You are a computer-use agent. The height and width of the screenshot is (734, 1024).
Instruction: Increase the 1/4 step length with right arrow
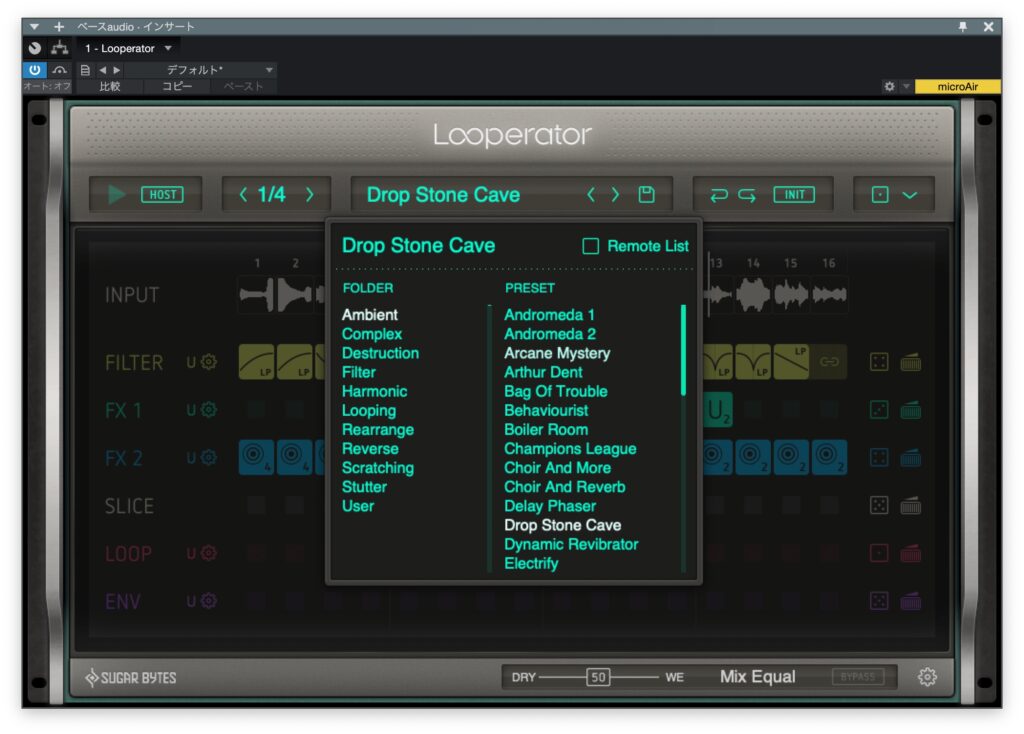[x=310, y=195]
